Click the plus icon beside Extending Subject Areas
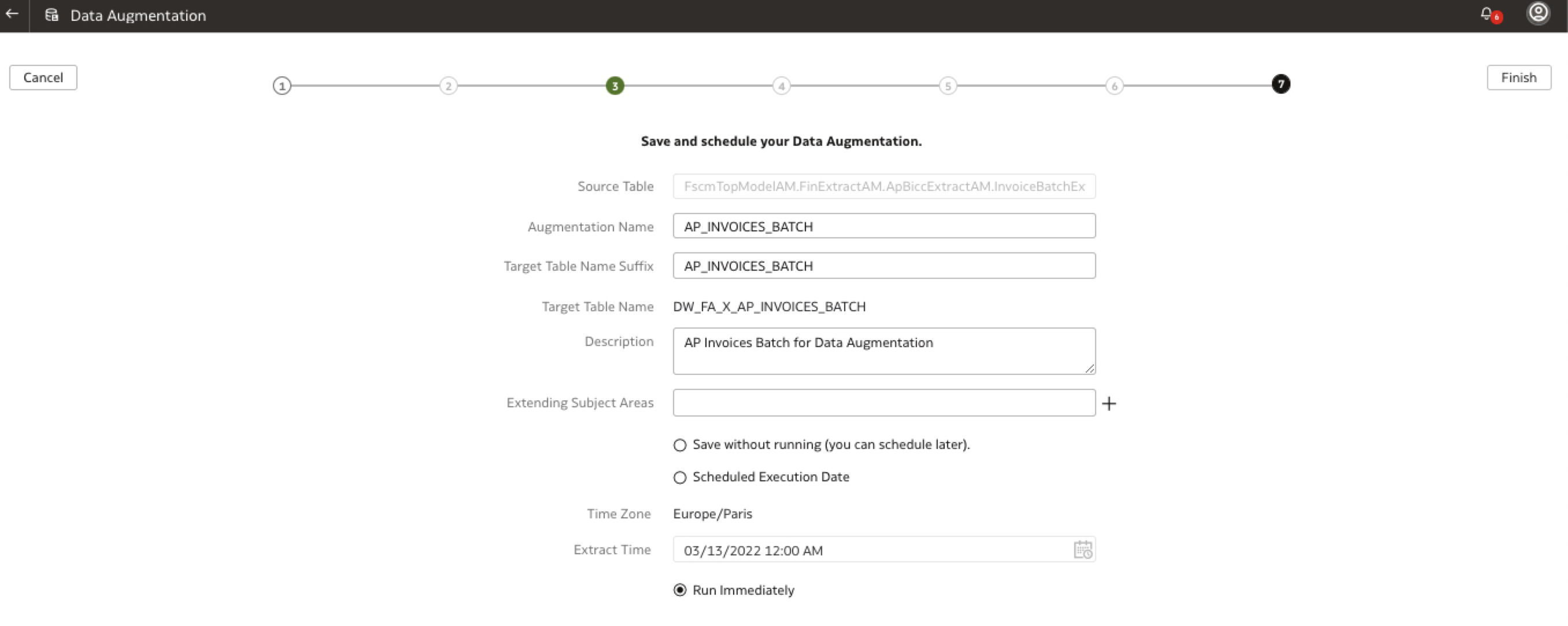The width and height of the screenshot is (1568, 626). [x=1109, y=404]
